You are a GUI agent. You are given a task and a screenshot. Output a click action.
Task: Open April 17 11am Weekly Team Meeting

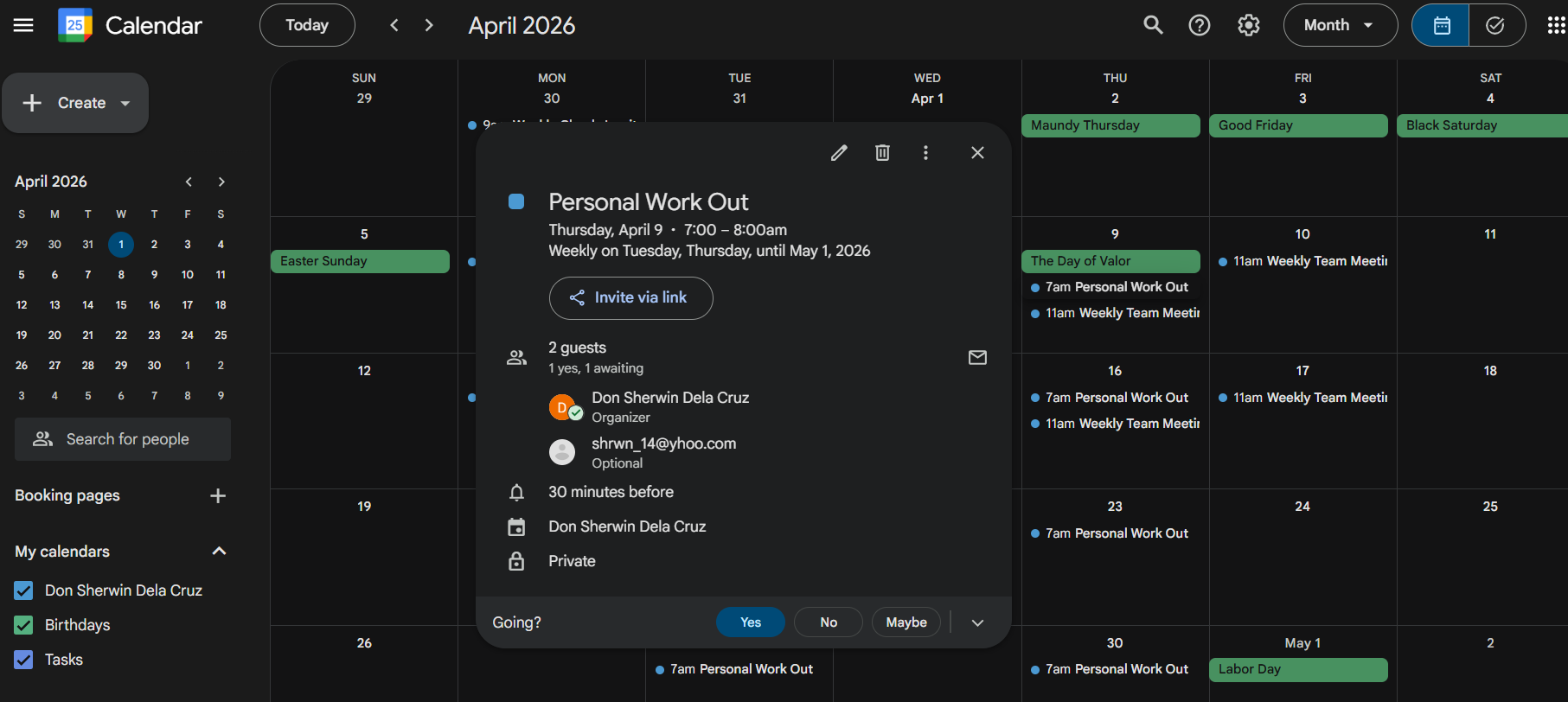pyautogui.click(x=1298, y=398)
